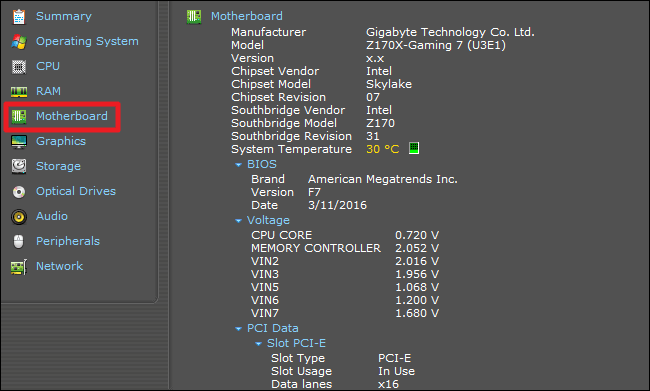Click the RAM memory stick icon

pyautogui.click(x=19, y=92)
